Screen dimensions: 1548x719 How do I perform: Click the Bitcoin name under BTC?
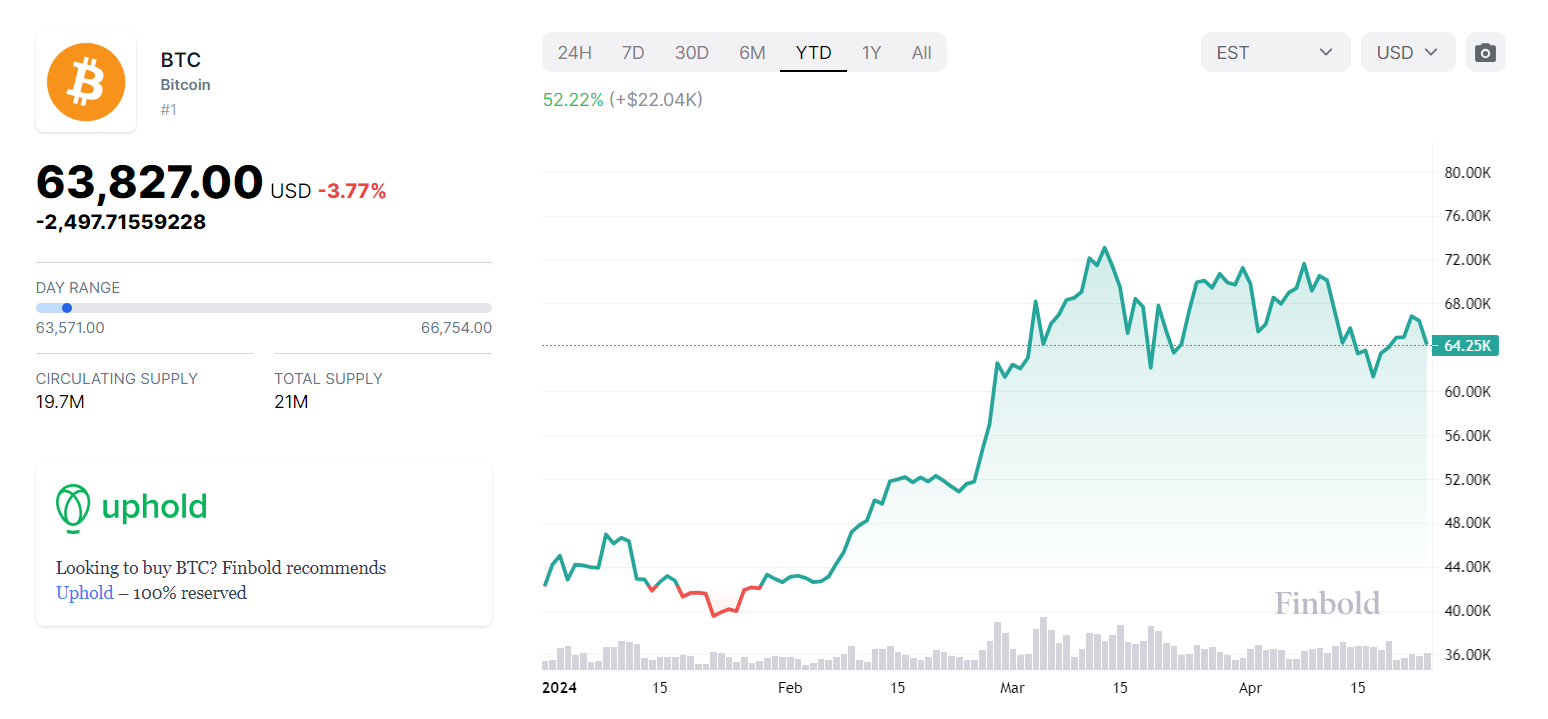[185, 85]
